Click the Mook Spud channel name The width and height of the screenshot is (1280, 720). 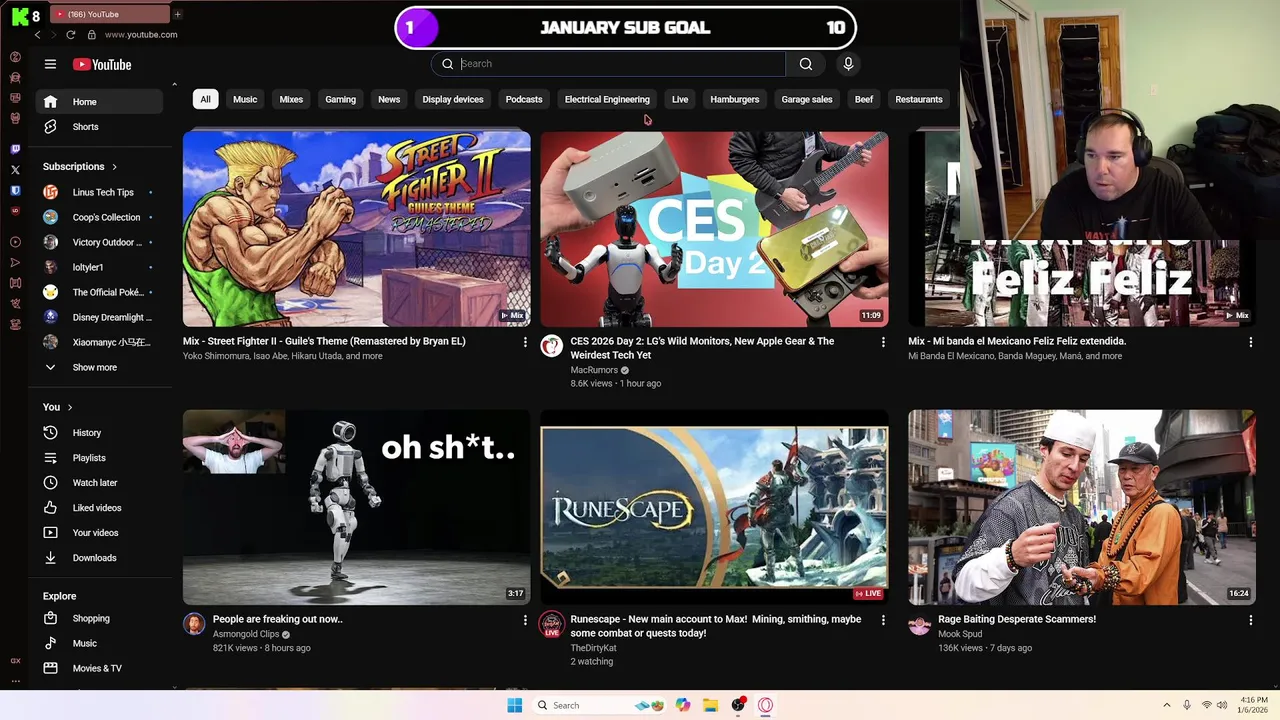pos(960,634)
